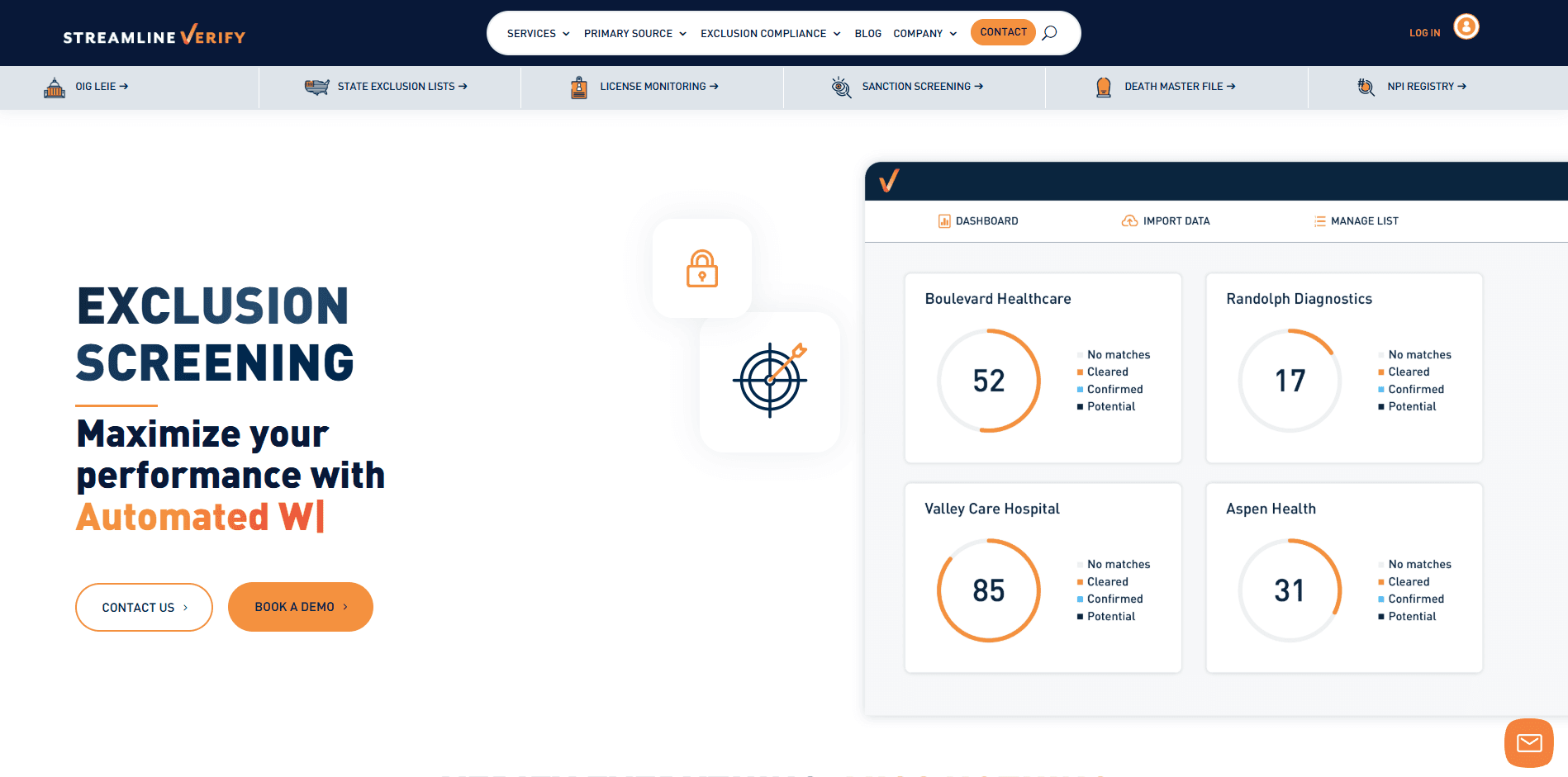Go to the Blog page
Image resolution: width=1568 pixels, height=777 pixels.
[867, 34]
